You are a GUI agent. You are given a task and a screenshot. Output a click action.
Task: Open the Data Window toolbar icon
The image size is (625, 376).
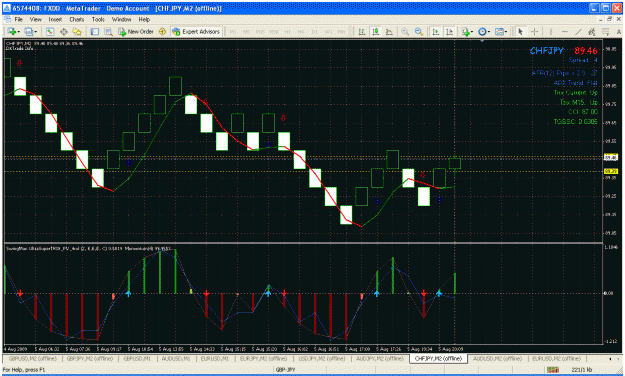[63, 31]
